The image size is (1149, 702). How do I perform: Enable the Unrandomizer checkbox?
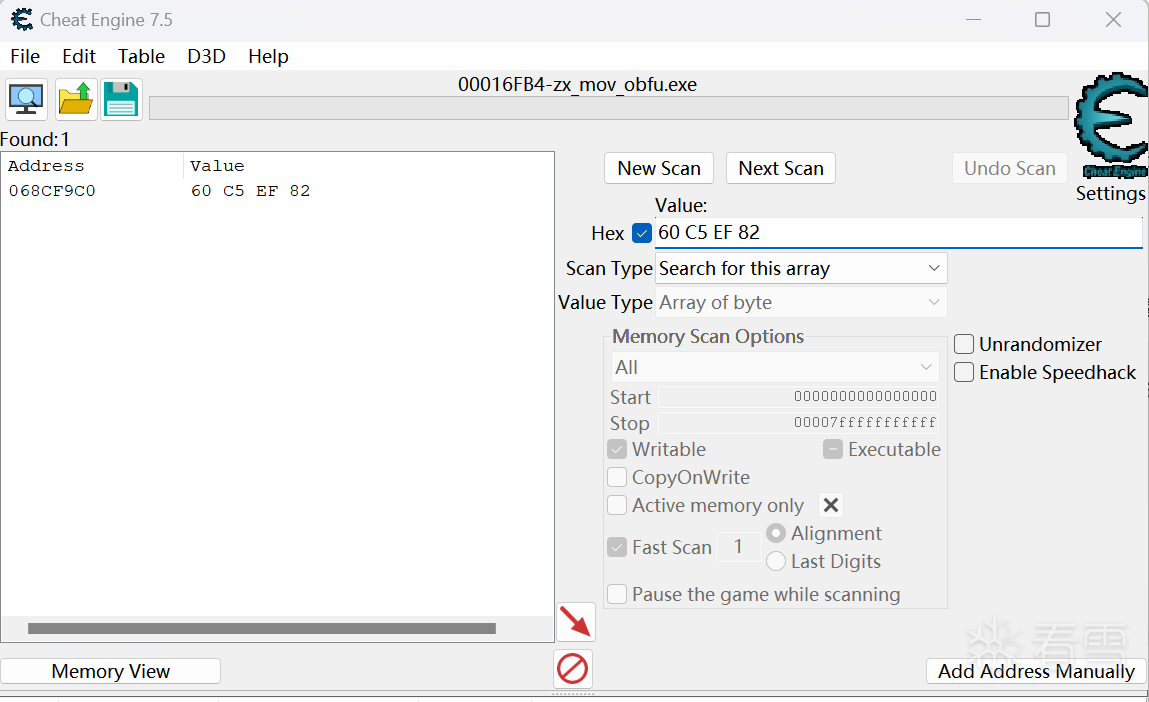point(964,344)
